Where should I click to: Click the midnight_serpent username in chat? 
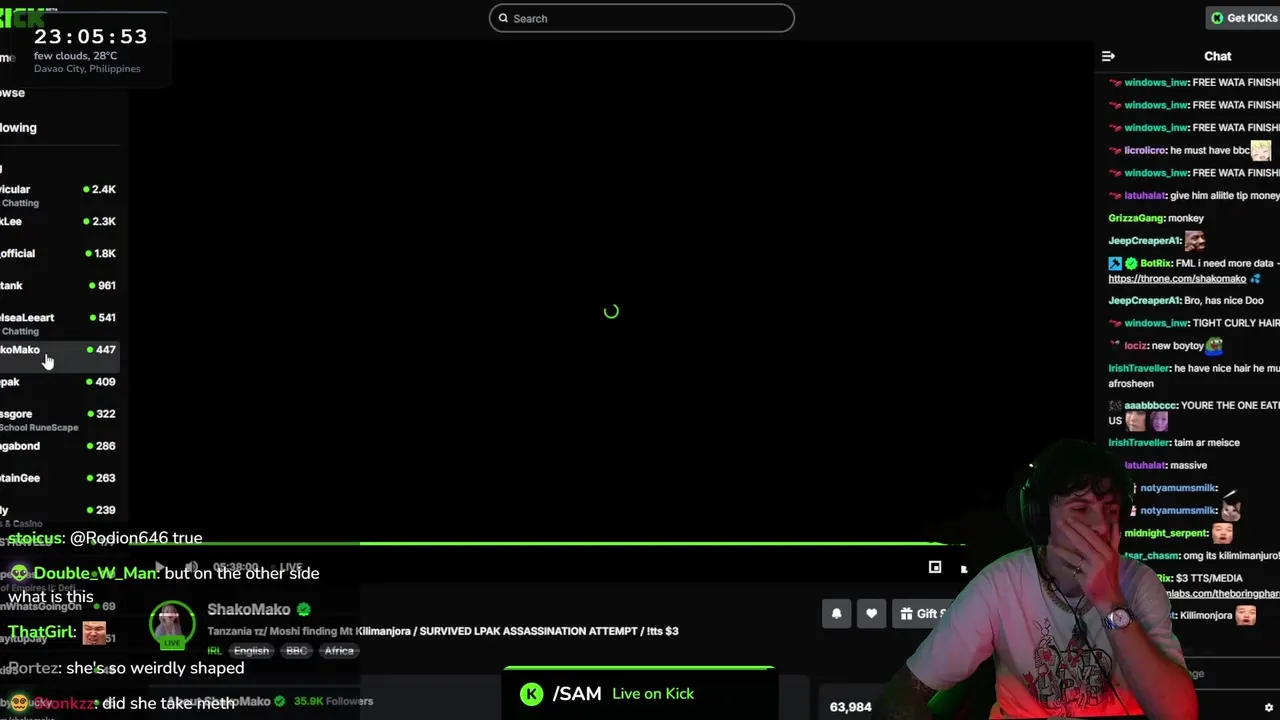click(x=1165, y=534)
